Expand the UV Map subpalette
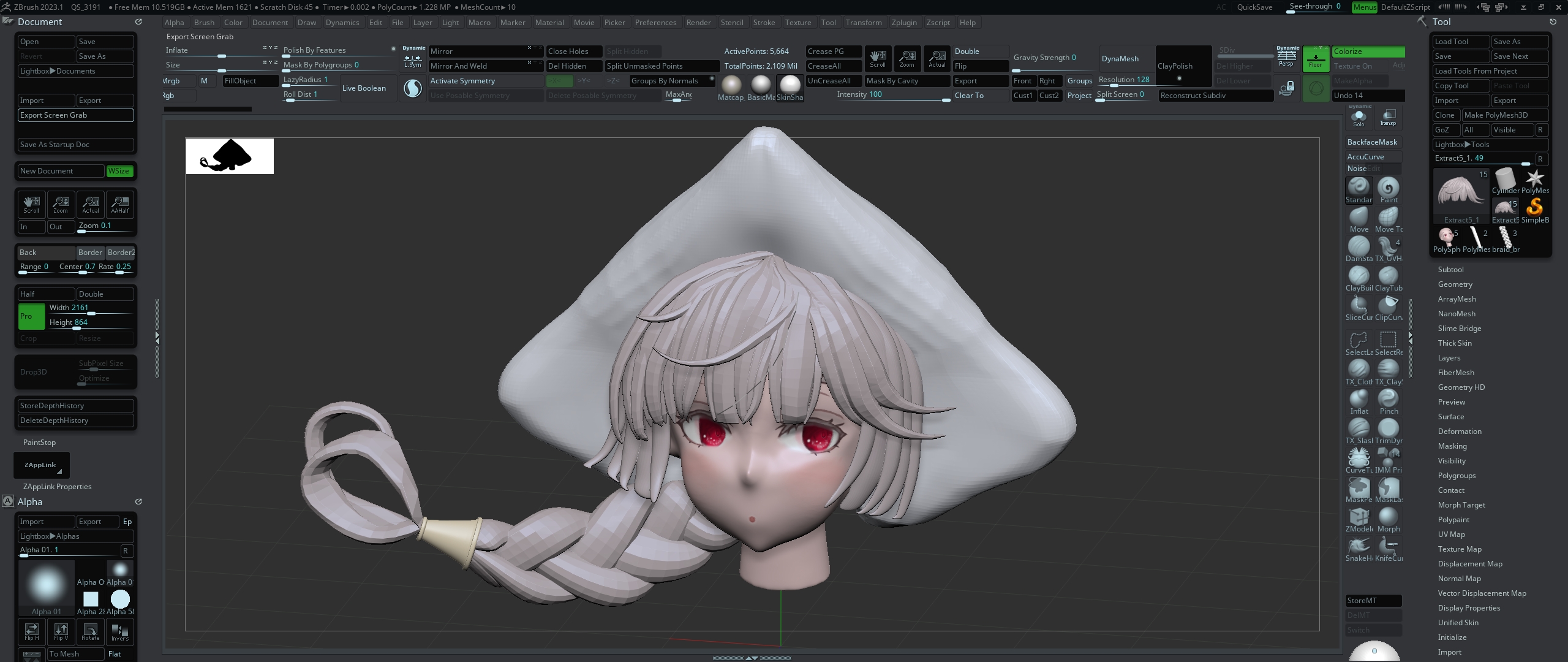Viewport: 1568px width, 662px height. (x=1451, y=535)
